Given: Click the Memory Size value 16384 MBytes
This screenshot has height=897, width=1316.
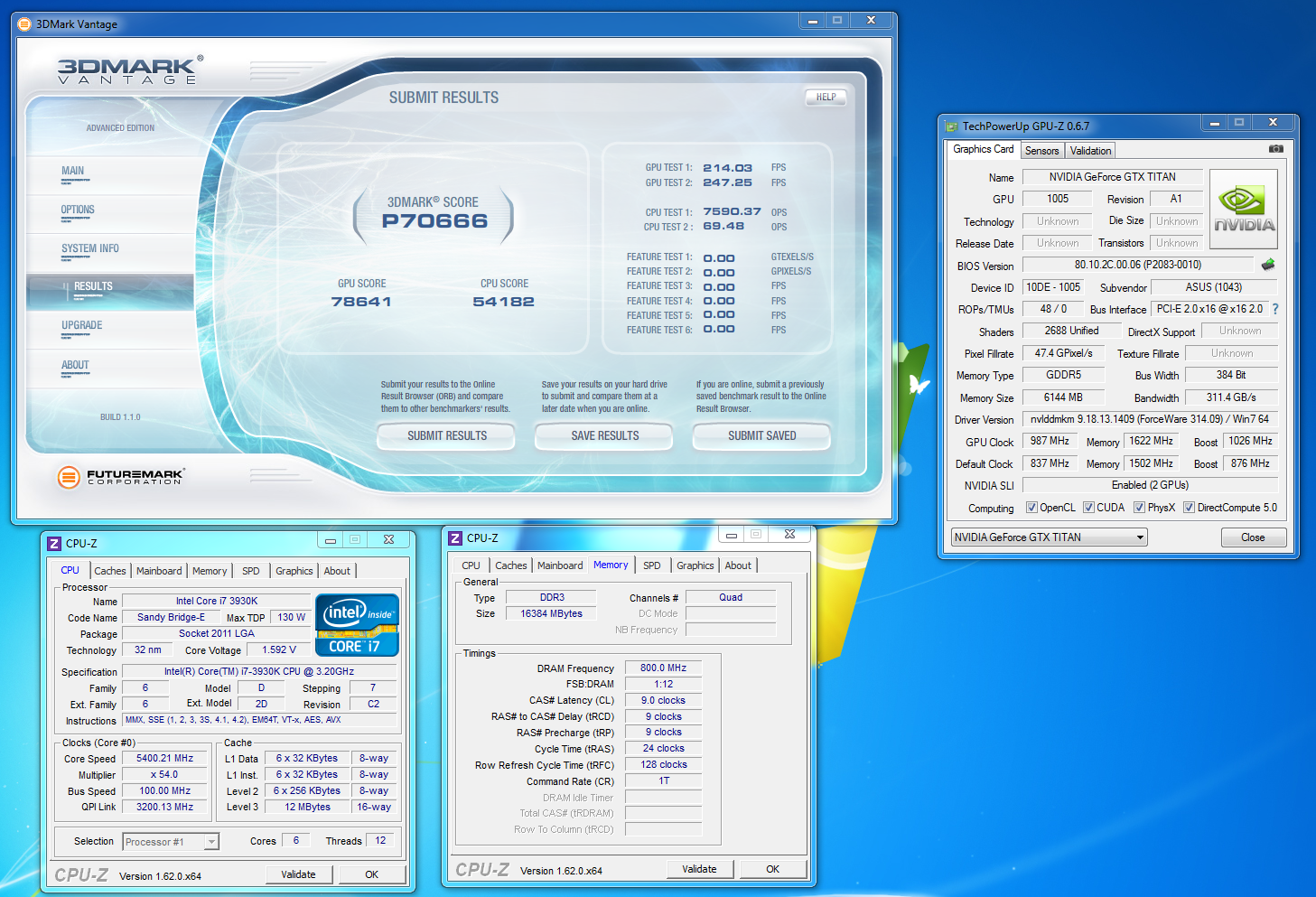Looking at the screenshot, I should click(552, 614).
